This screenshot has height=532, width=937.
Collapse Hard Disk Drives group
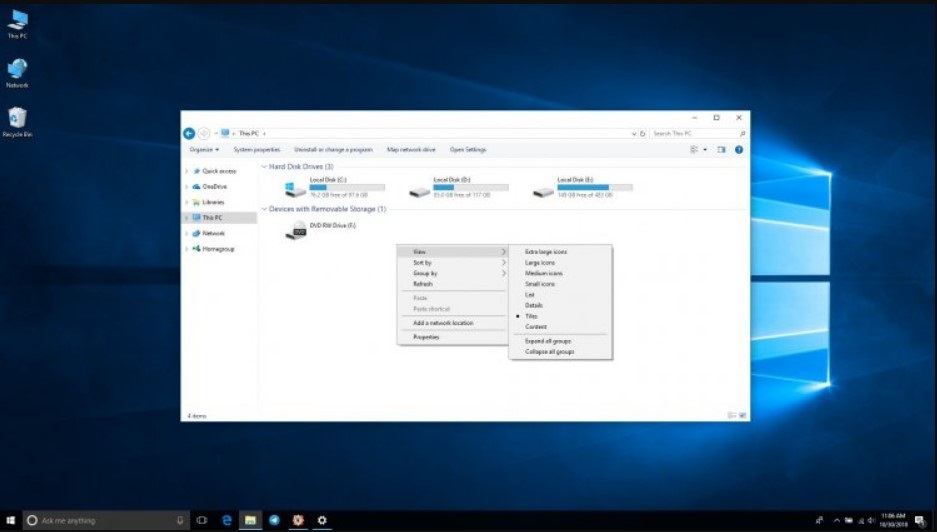[x=264, y=167]
